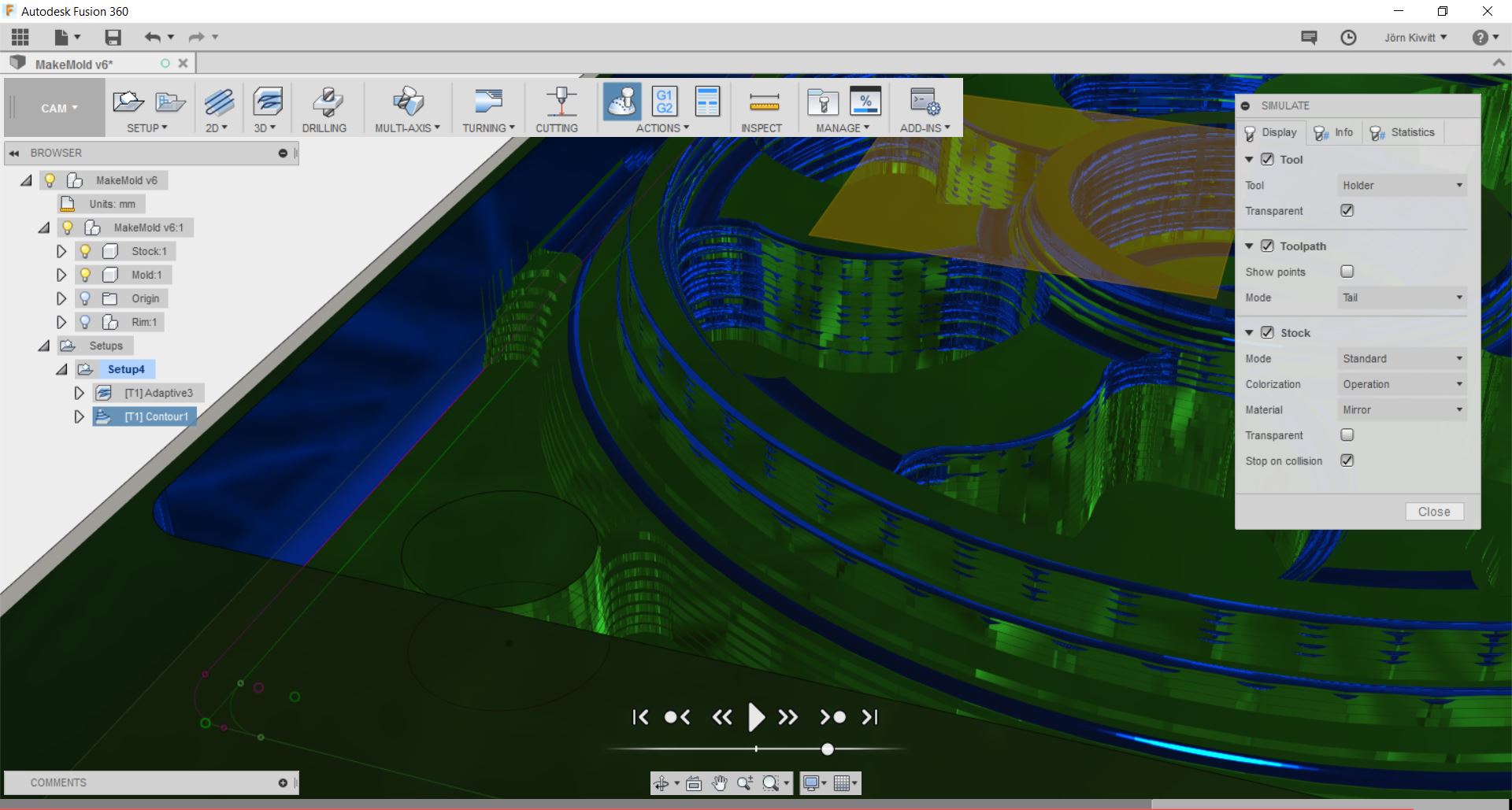Disable Stop on collision checkbox
Viewport: 1512px width, 810px height.
(x=1347, y=460)
